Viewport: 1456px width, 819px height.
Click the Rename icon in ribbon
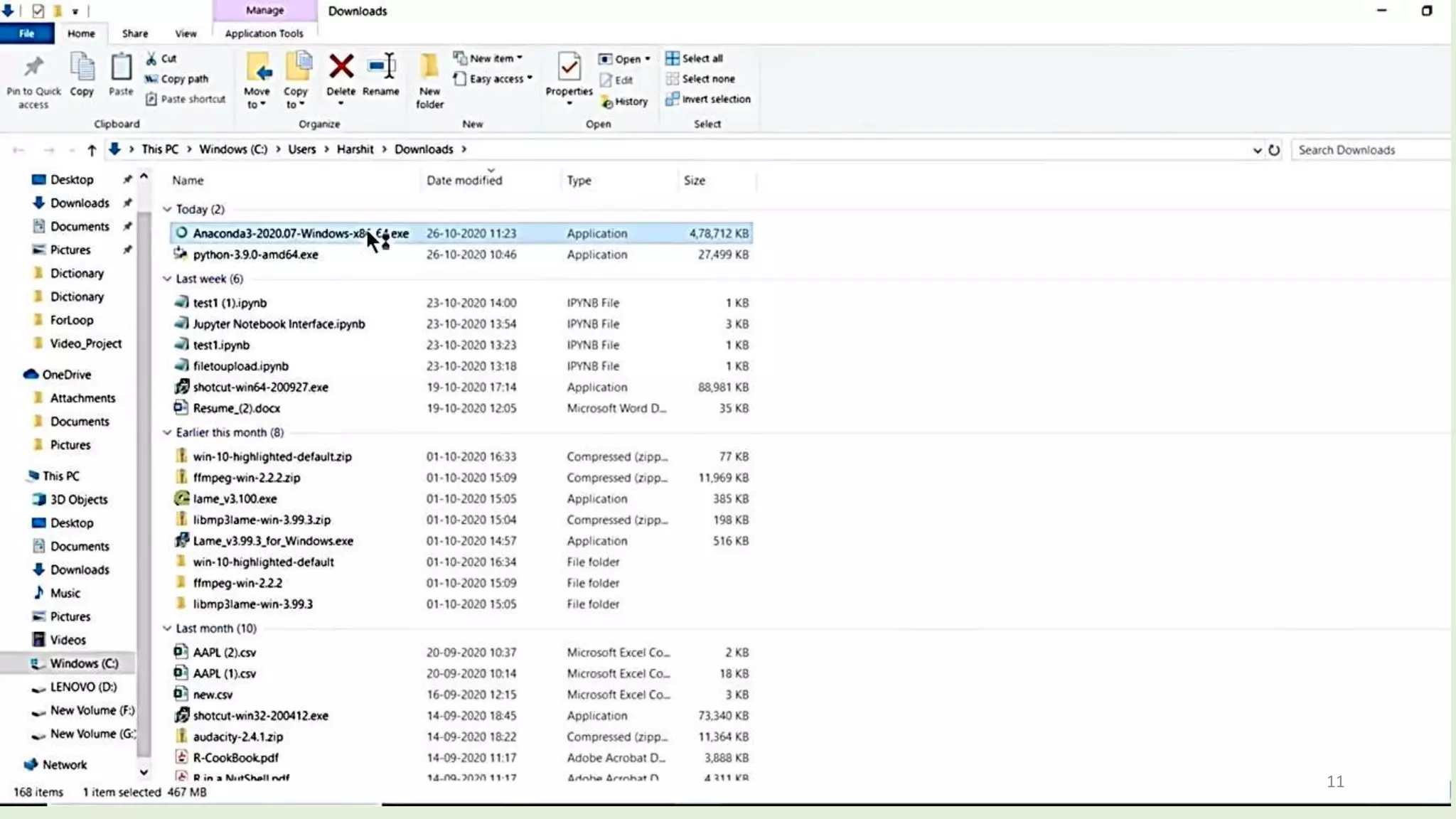381,68
